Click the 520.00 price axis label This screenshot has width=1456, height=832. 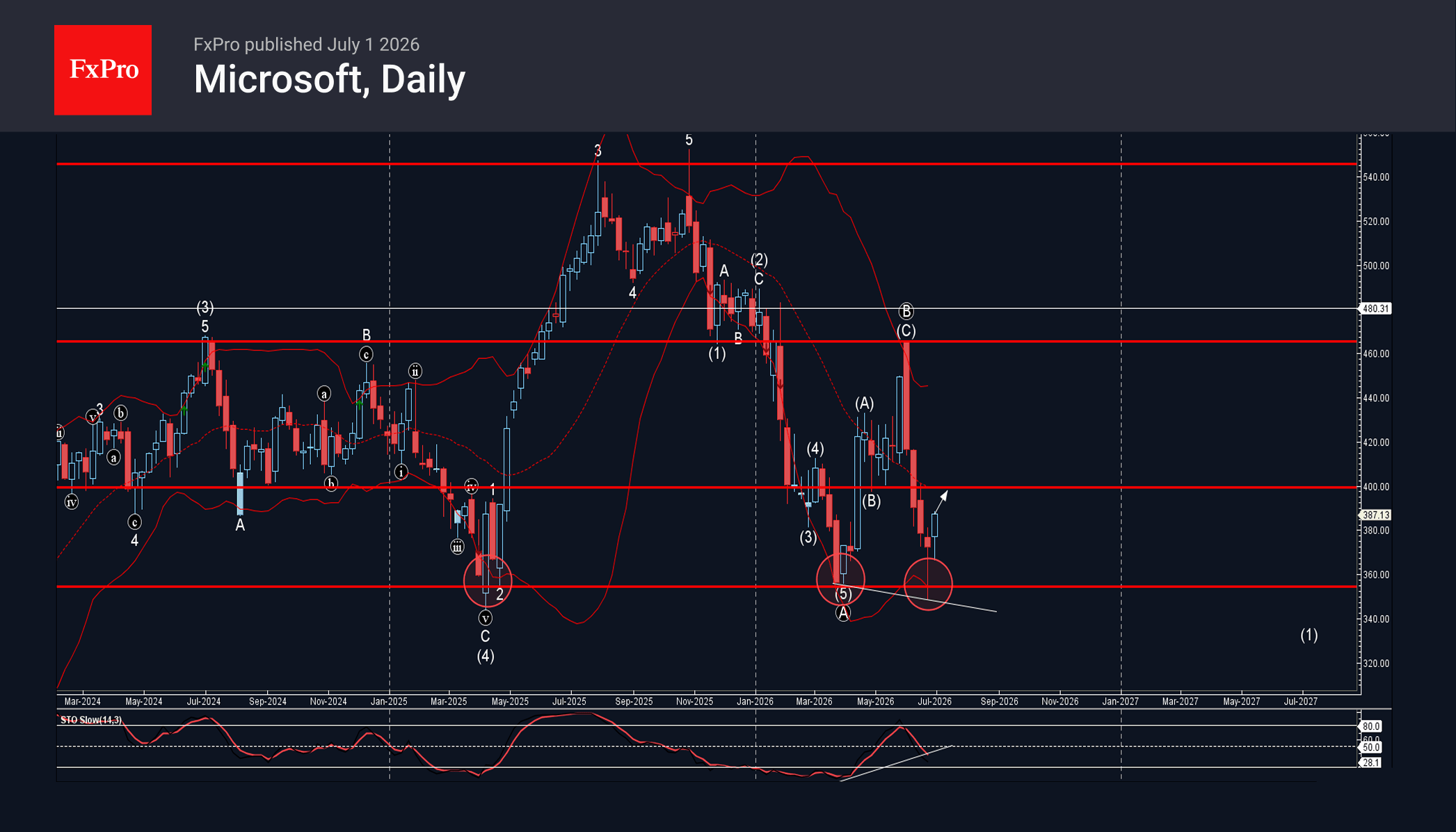click(1376, 221)
